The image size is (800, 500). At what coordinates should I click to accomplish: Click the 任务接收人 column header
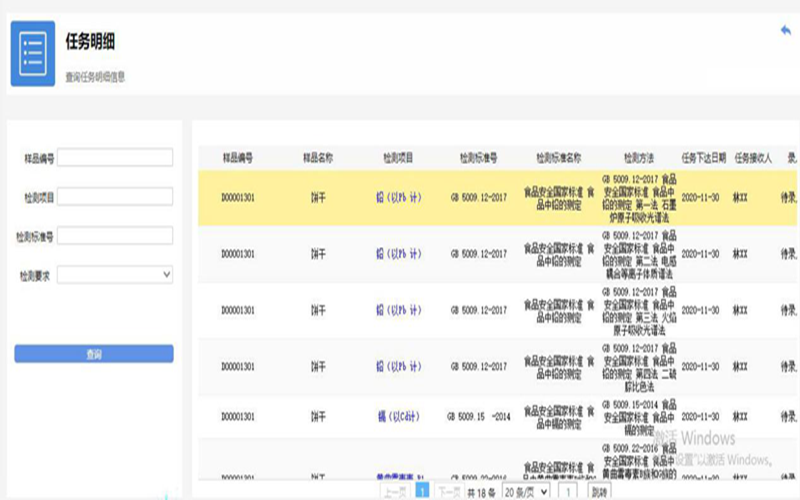click(753, 158)
